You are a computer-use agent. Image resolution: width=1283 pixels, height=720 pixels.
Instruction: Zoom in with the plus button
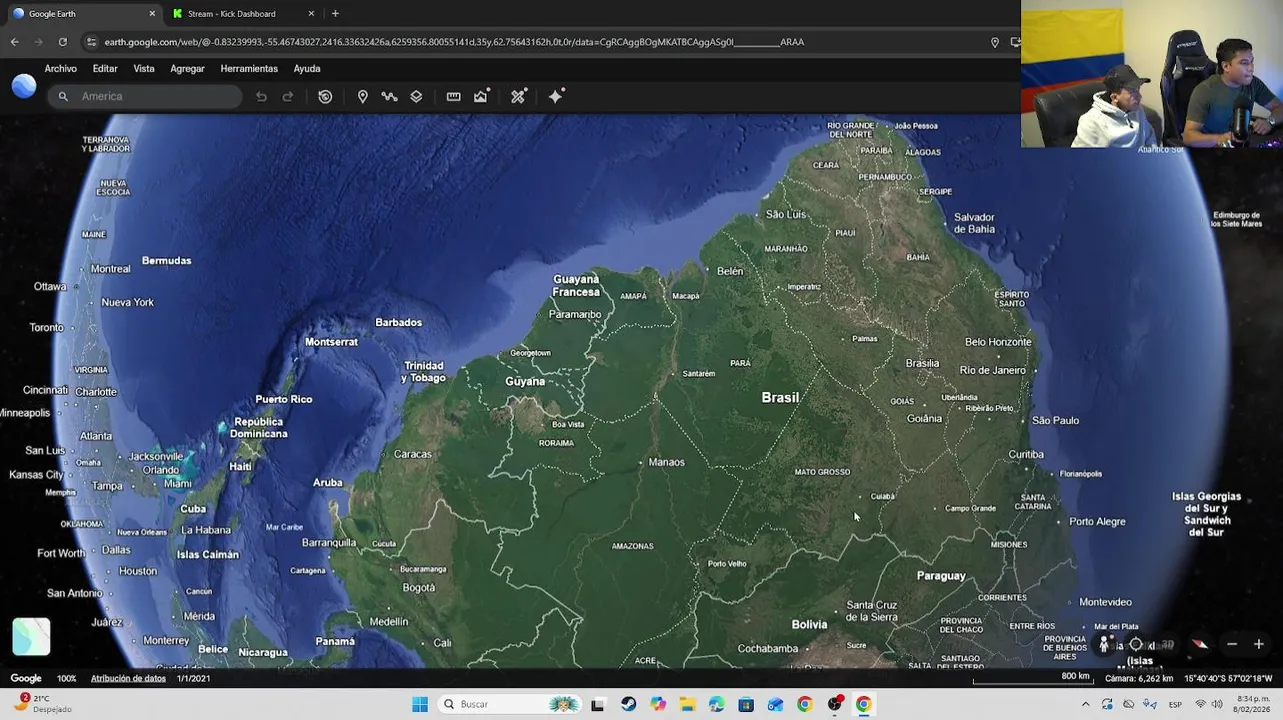1259,645
